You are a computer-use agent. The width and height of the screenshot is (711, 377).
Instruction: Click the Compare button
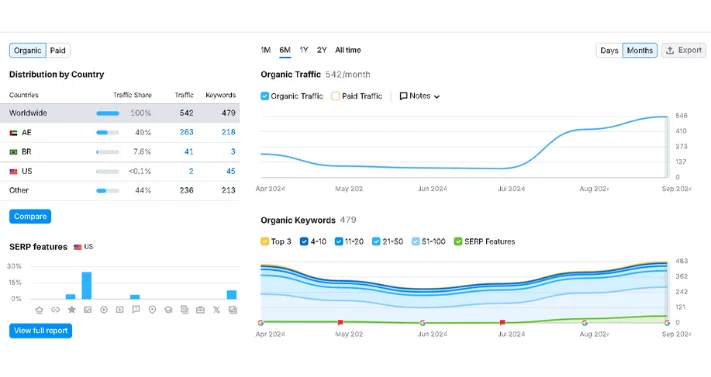tap(30, 216)
